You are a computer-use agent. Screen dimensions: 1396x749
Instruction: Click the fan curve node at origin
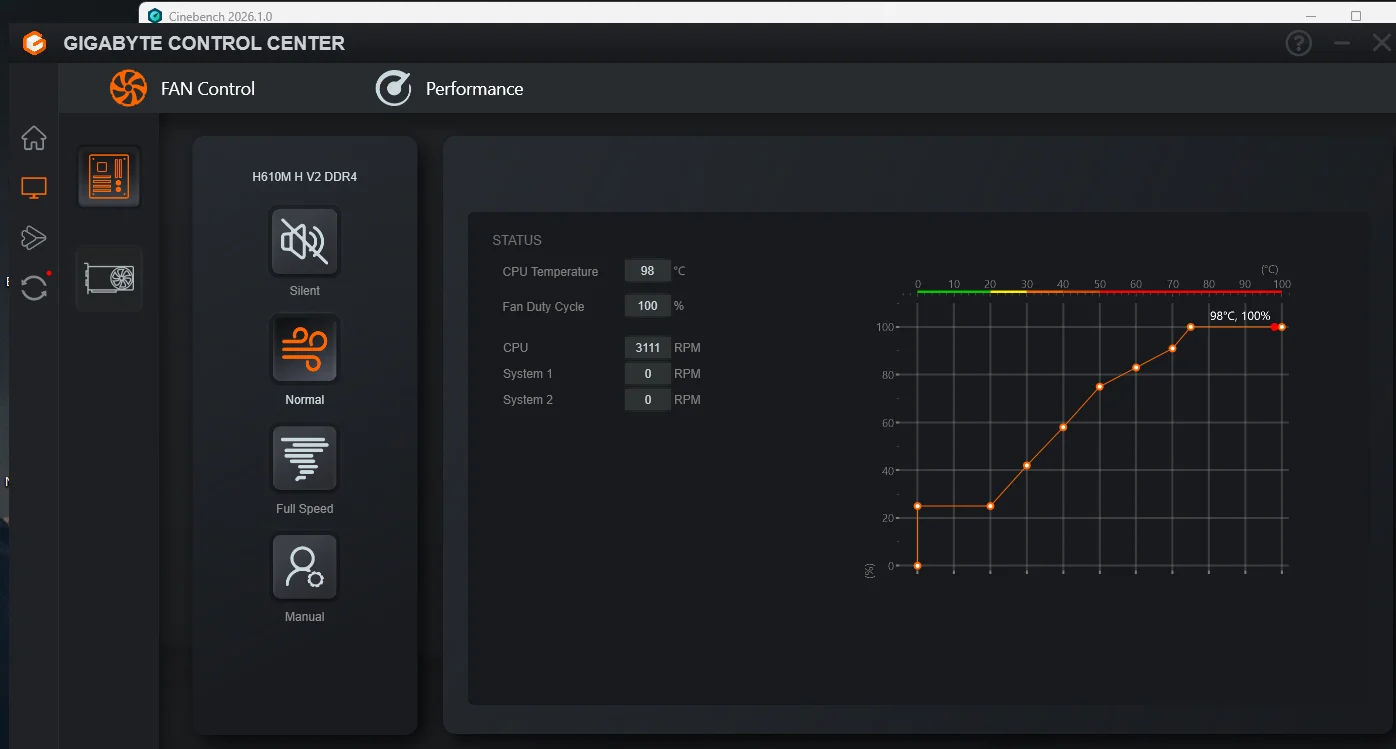[917, 566]
